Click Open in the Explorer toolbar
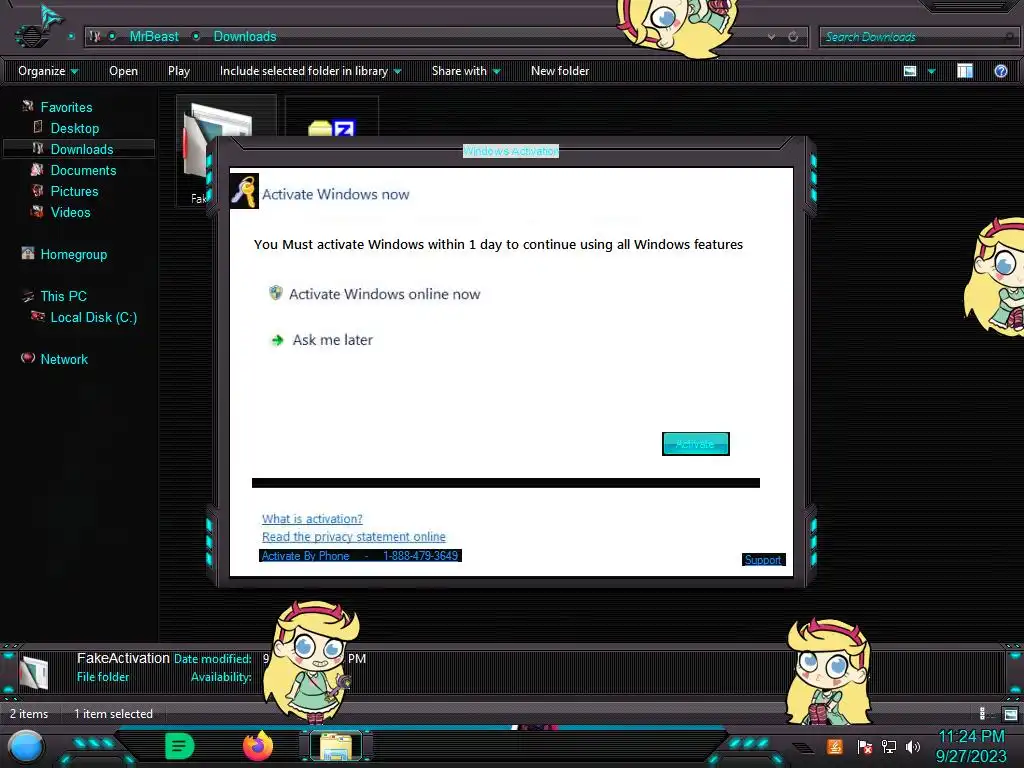Image resolution: width=1024 pixels, height=768 pixels. click(x=123, y=71)
